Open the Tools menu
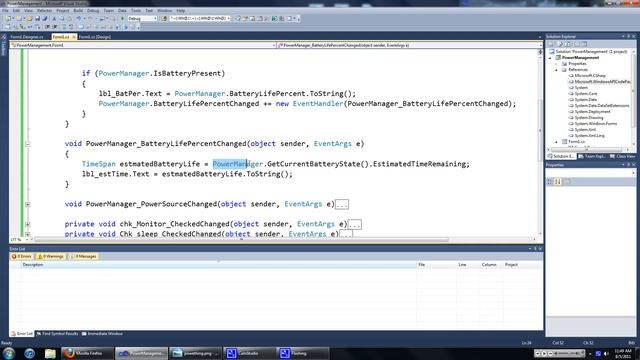This screenshot has height=360, width=640. point(136,11)
